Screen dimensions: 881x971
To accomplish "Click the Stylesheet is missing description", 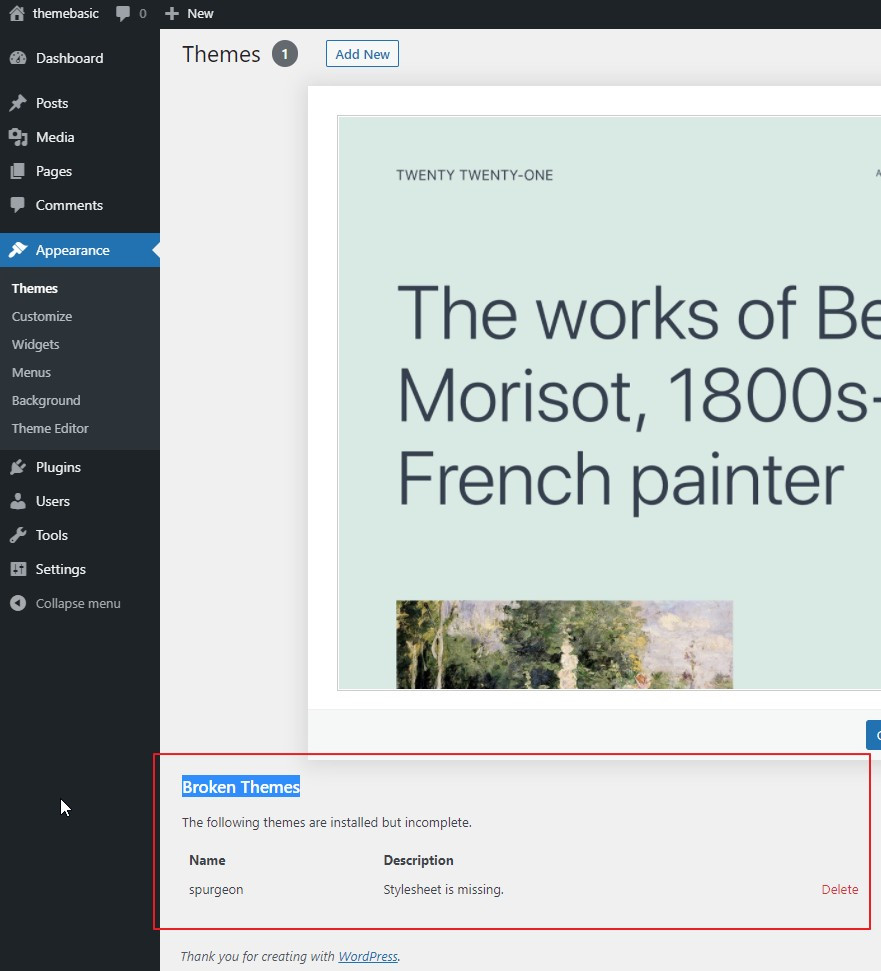I will click(x=443, y=889).
